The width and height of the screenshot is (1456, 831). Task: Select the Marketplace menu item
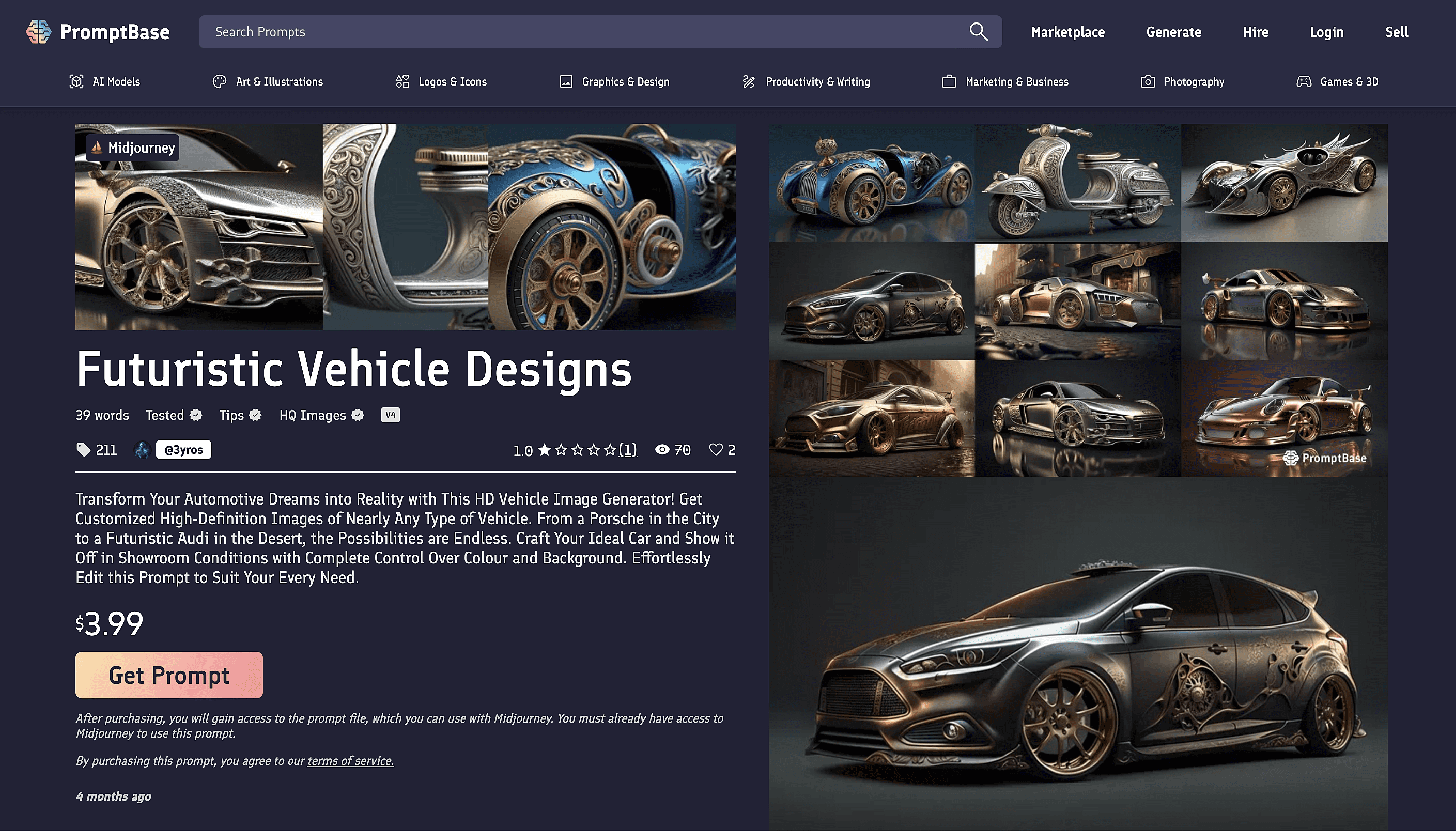(x=1068, y=32)
